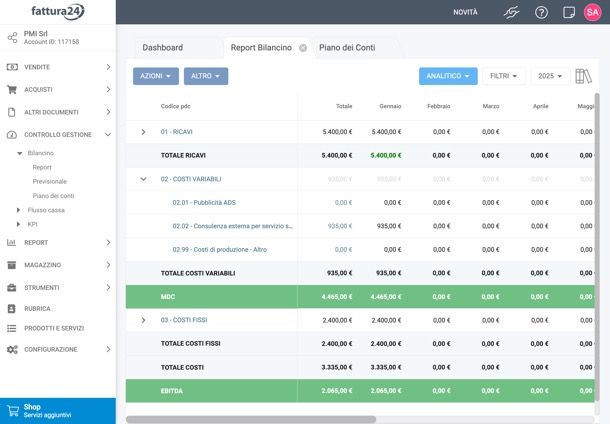
Task: Click the Totale column header
Action: pyautogui.click(x=344, y=106)
